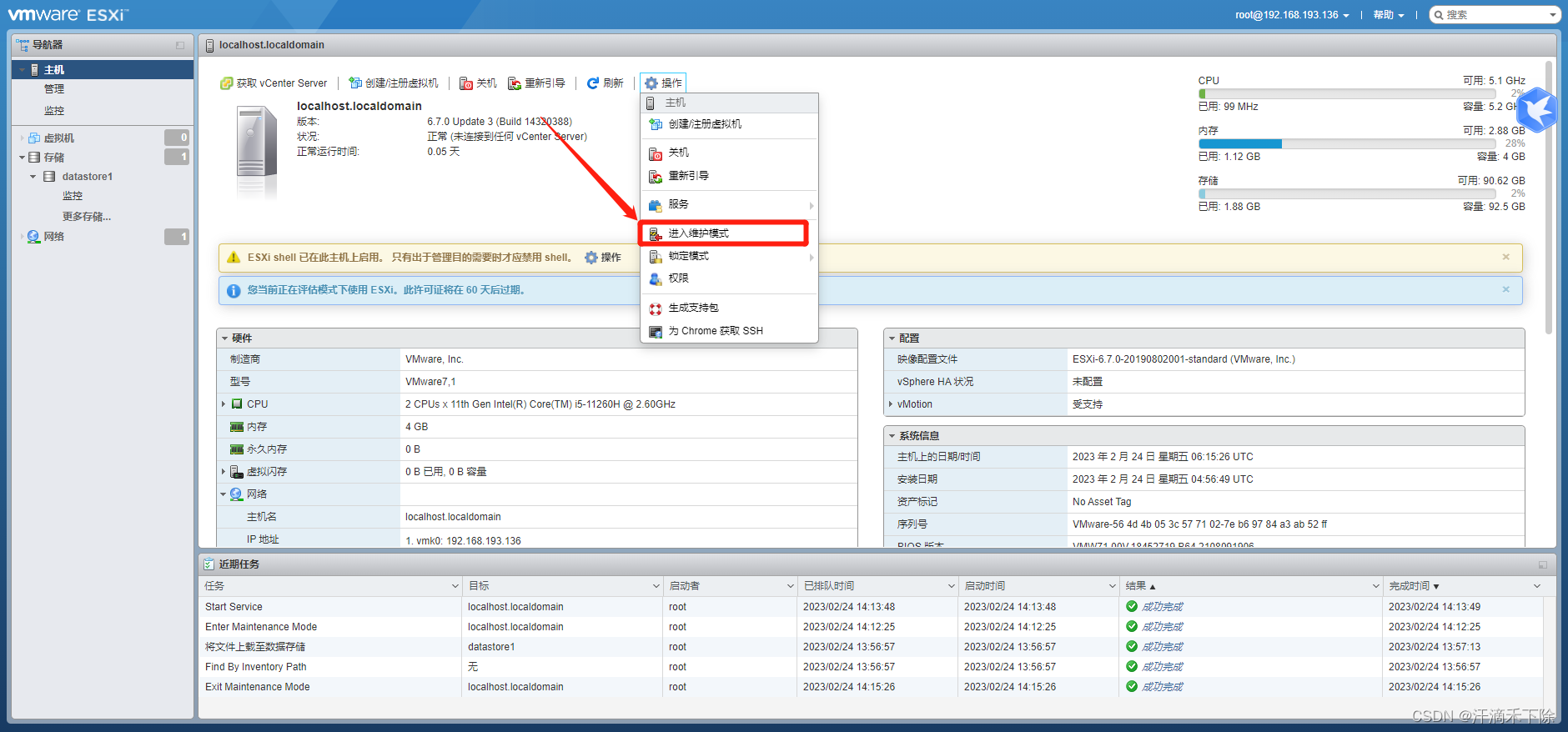Click the 虚拟机 icon in navigator
The image size is (1568, 732).
pyautogui.click(x=34, y=138)
